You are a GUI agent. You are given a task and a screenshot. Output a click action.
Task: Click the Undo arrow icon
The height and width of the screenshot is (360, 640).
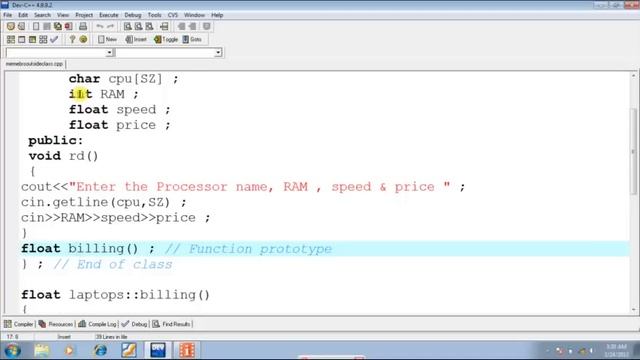point(100,27)
